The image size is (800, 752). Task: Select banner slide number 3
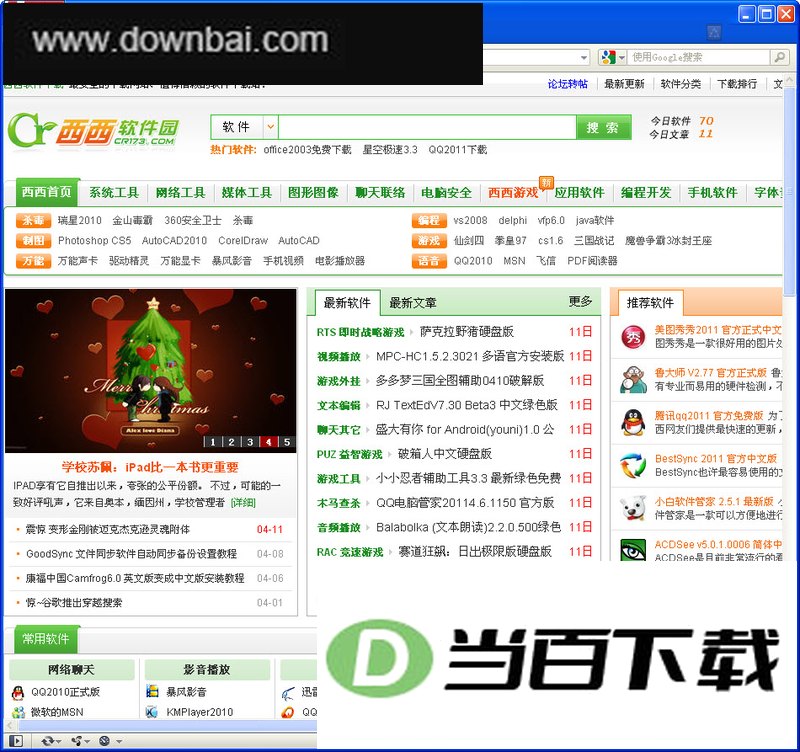click(x=250, y=442)
